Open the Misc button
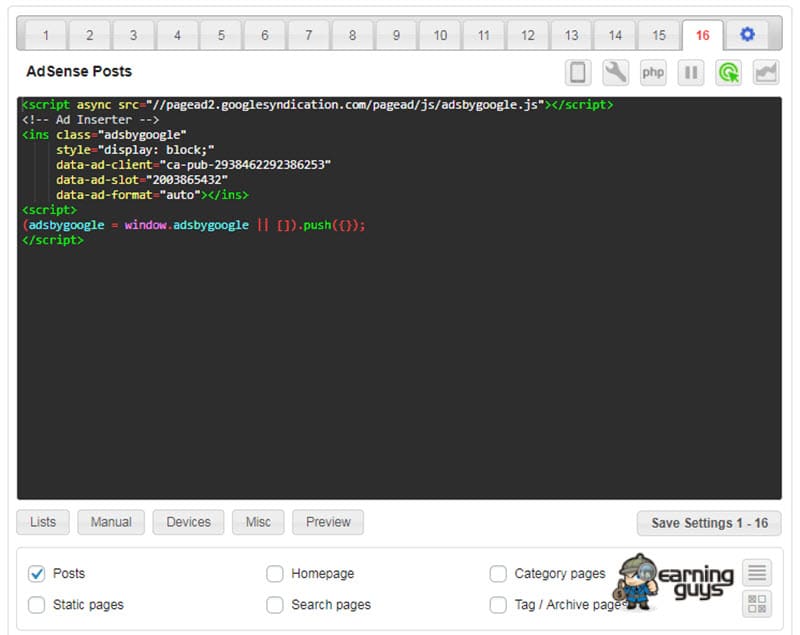 click(x=258, y=522)
